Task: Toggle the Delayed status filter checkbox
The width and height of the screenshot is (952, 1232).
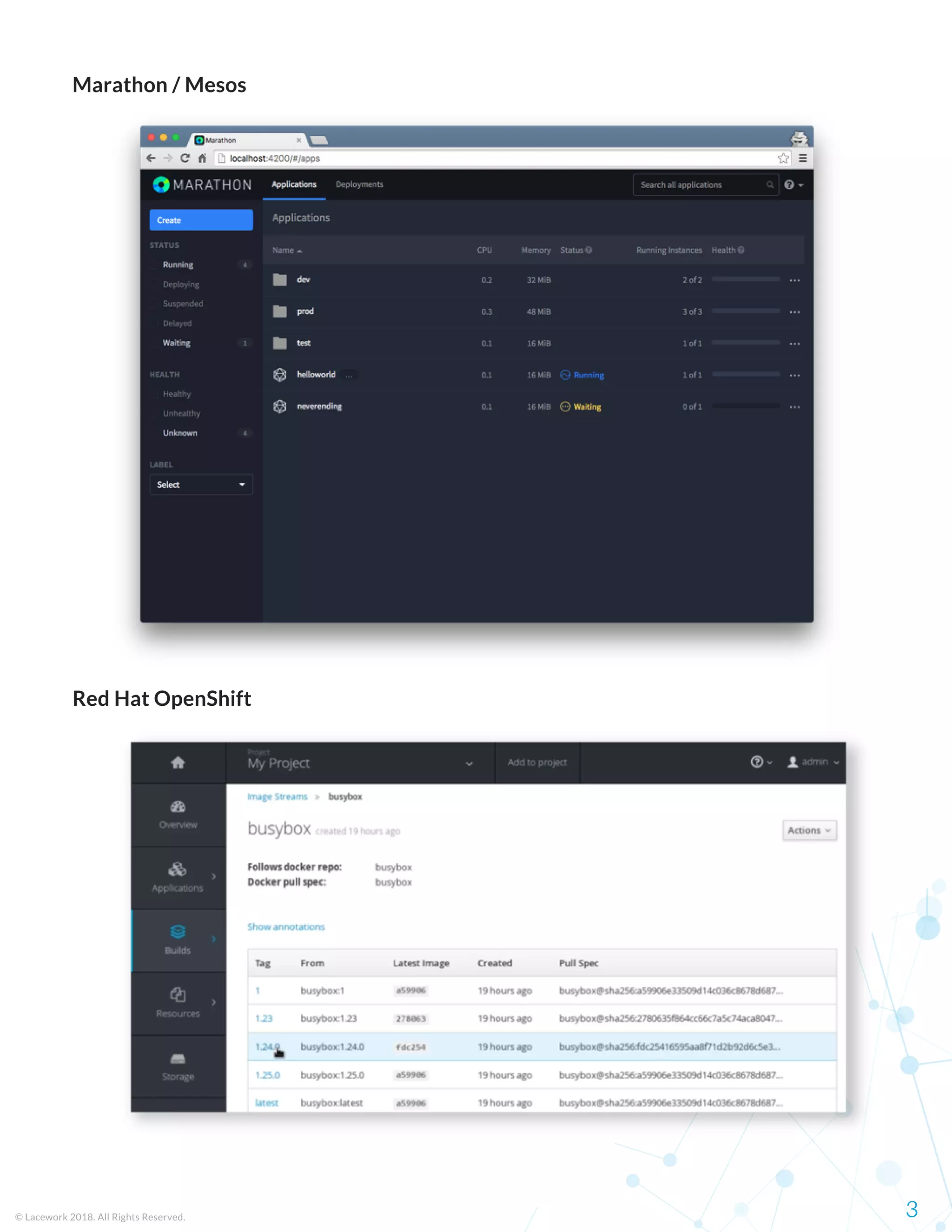Action: tap(154, 323)
